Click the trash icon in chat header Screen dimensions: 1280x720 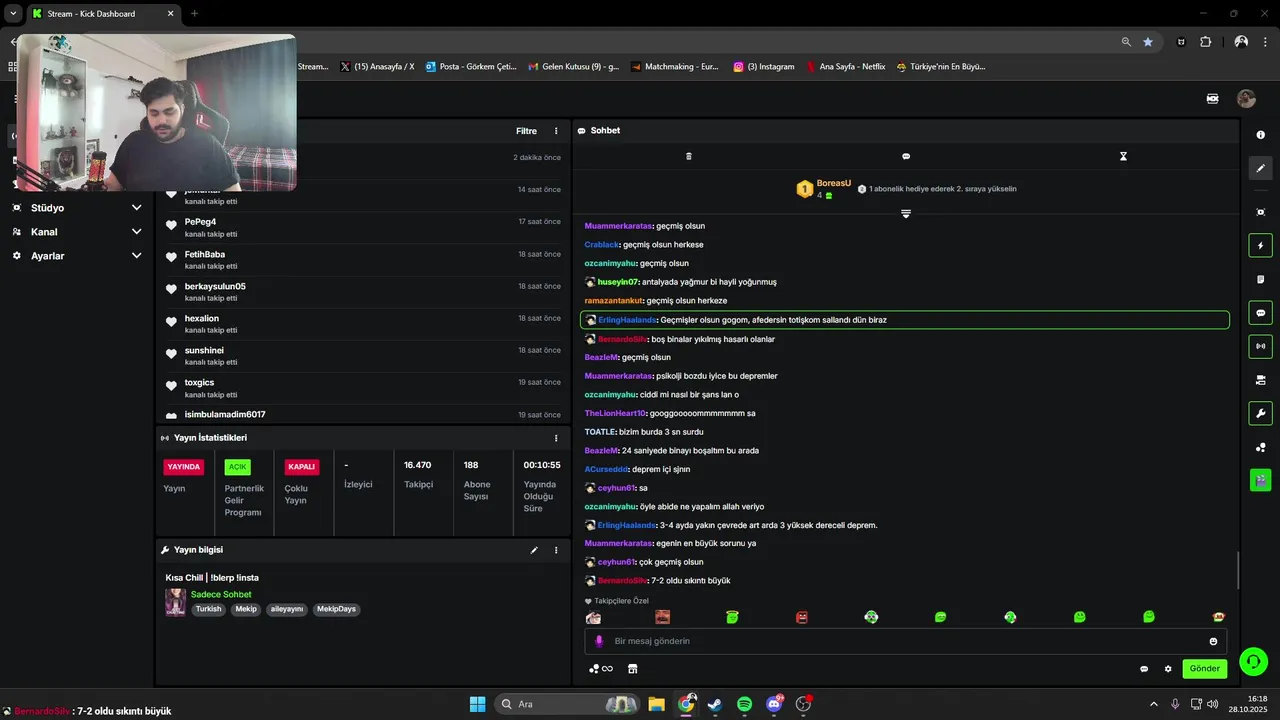click(x=688, y=156)
